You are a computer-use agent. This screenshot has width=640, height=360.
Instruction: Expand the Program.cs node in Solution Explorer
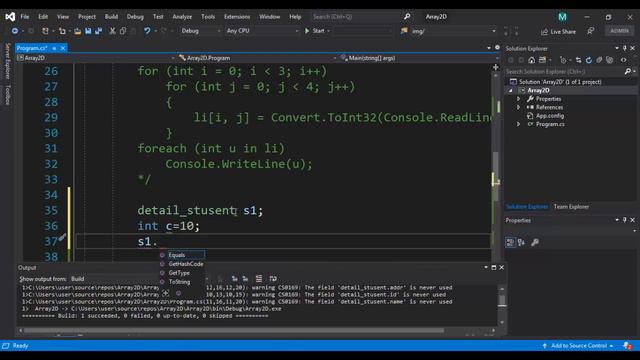(518, 124)
